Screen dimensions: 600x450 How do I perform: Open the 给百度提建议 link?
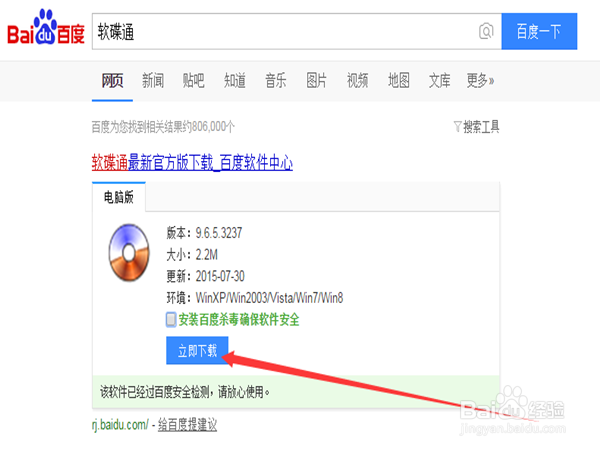click(187, 424)
